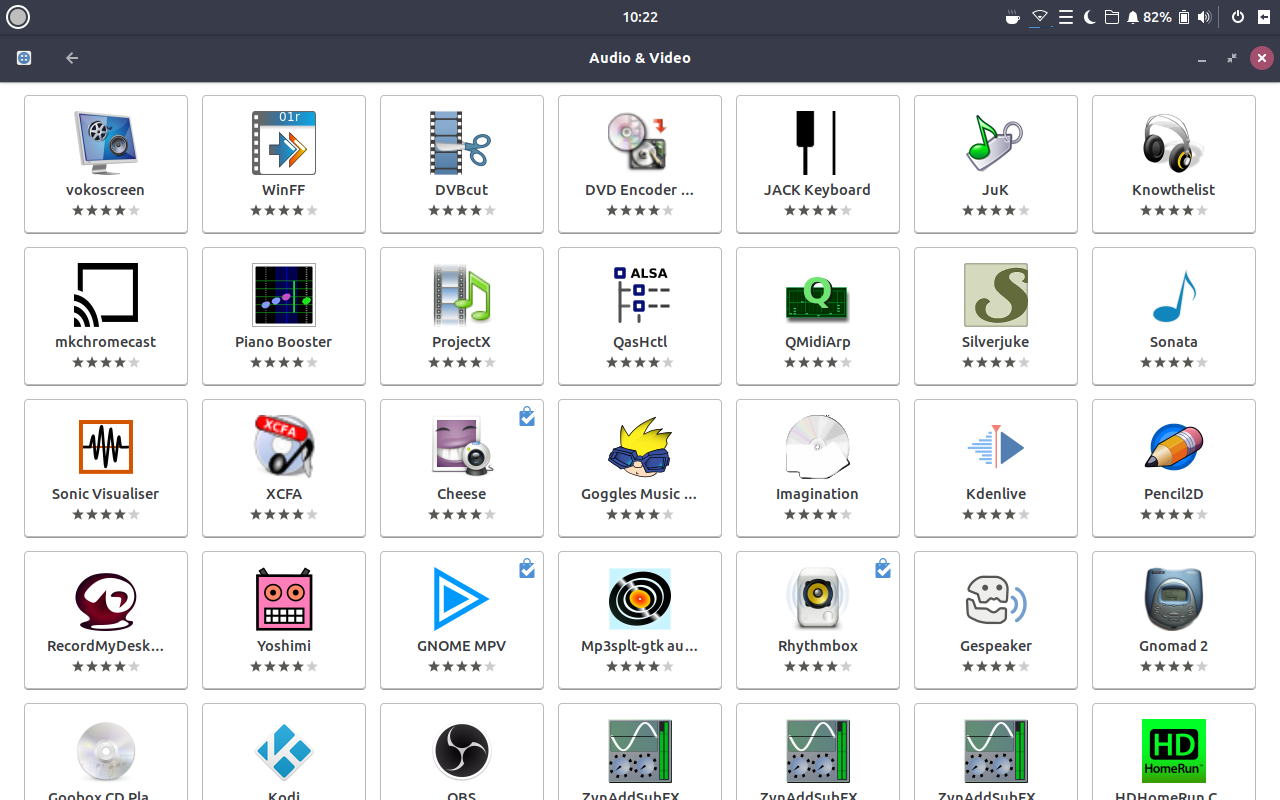Viewport: 1280px width, 800px height.
Task: Open the Gespeaker talking face icon
Action: 996,599
